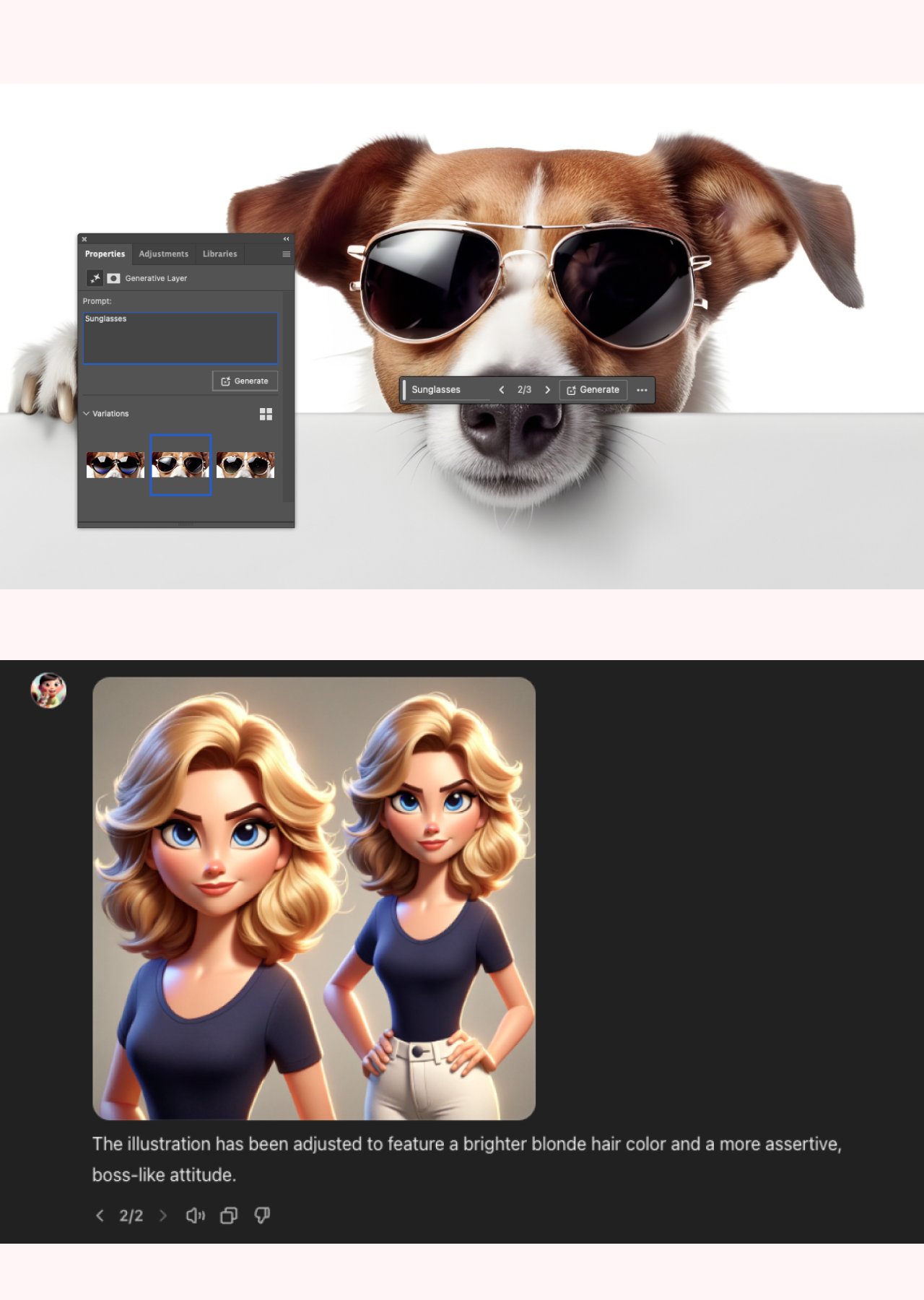
Task: Select the third sunglasses variation thumbnail
Action: [x=245, y=465]
